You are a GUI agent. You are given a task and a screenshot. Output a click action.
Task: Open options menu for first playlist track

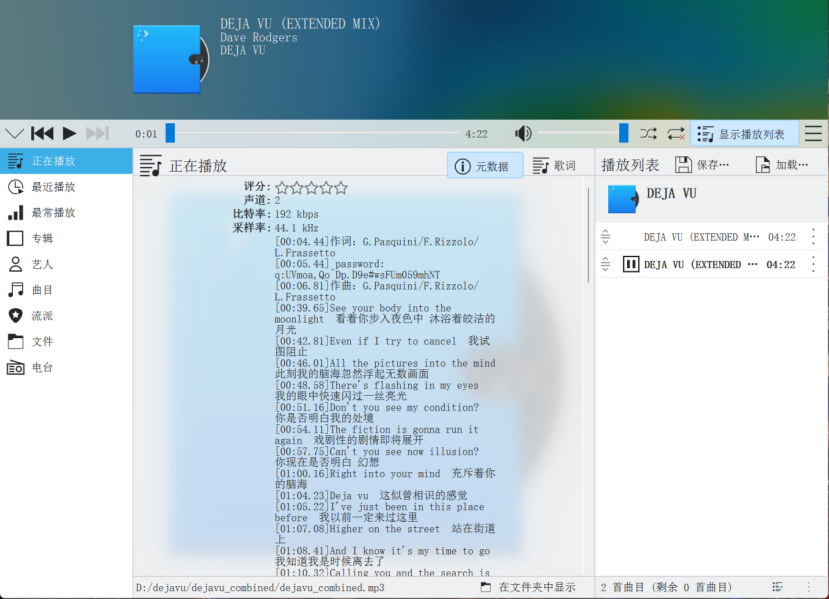[x=813, y=236]
